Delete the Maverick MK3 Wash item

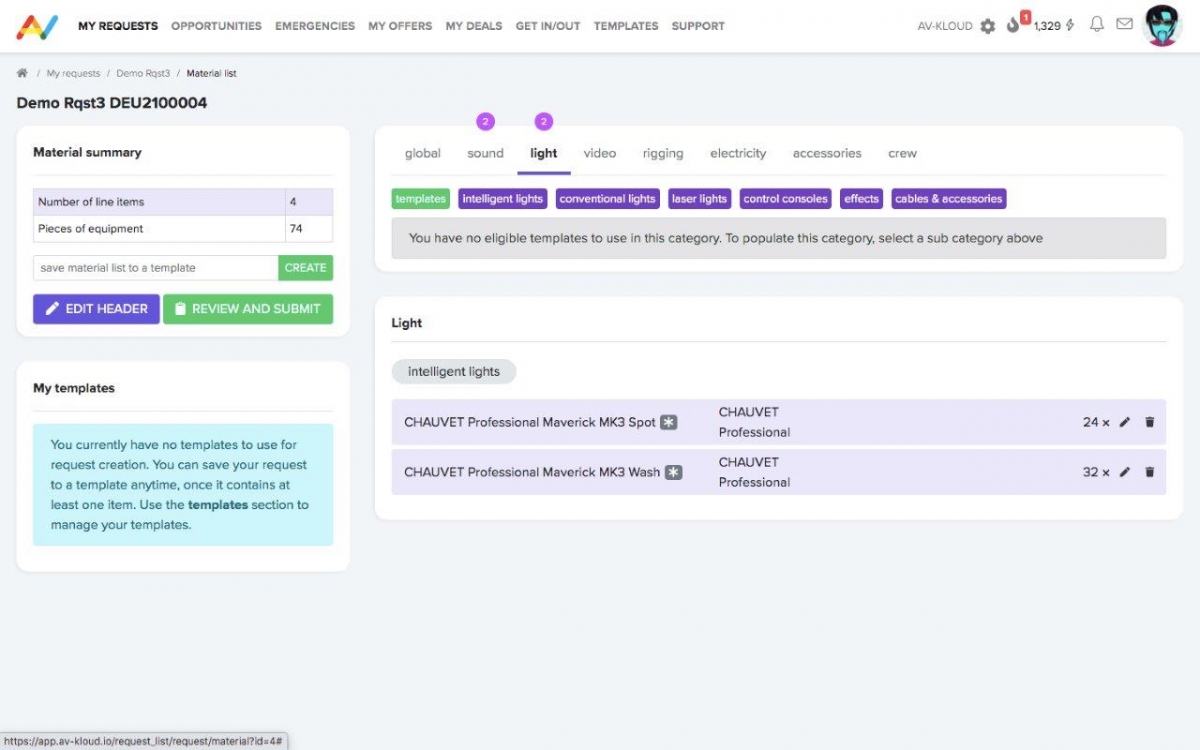click(1149, 472)
